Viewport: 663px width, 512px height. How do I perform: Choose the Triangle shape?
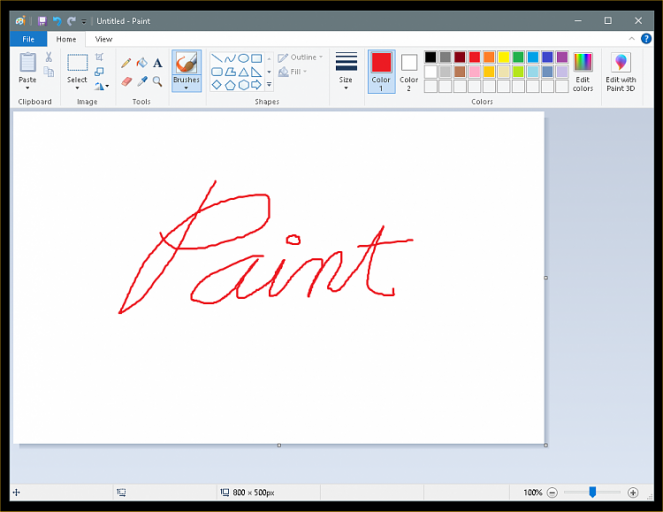coord(244,72)
